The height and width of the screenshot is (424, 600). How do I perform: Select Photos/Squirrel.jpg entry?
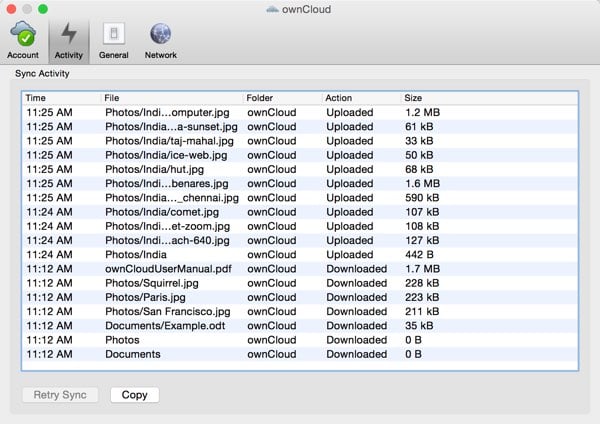[152, 283]
